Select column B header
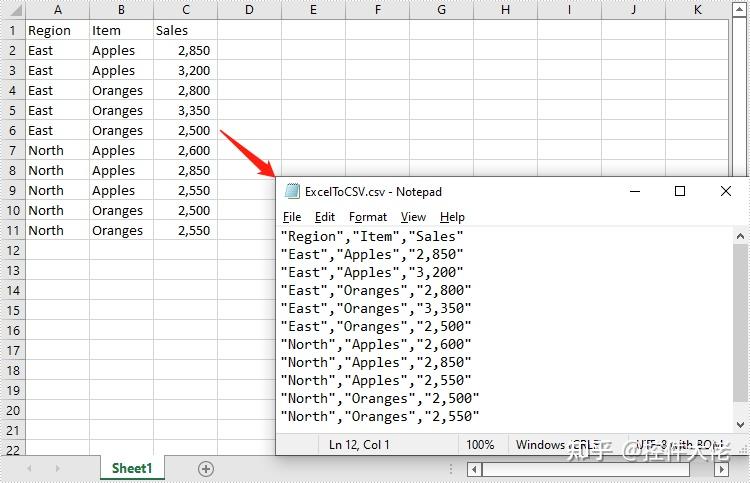The image size is (750, 483). click(x=121, y=10)
